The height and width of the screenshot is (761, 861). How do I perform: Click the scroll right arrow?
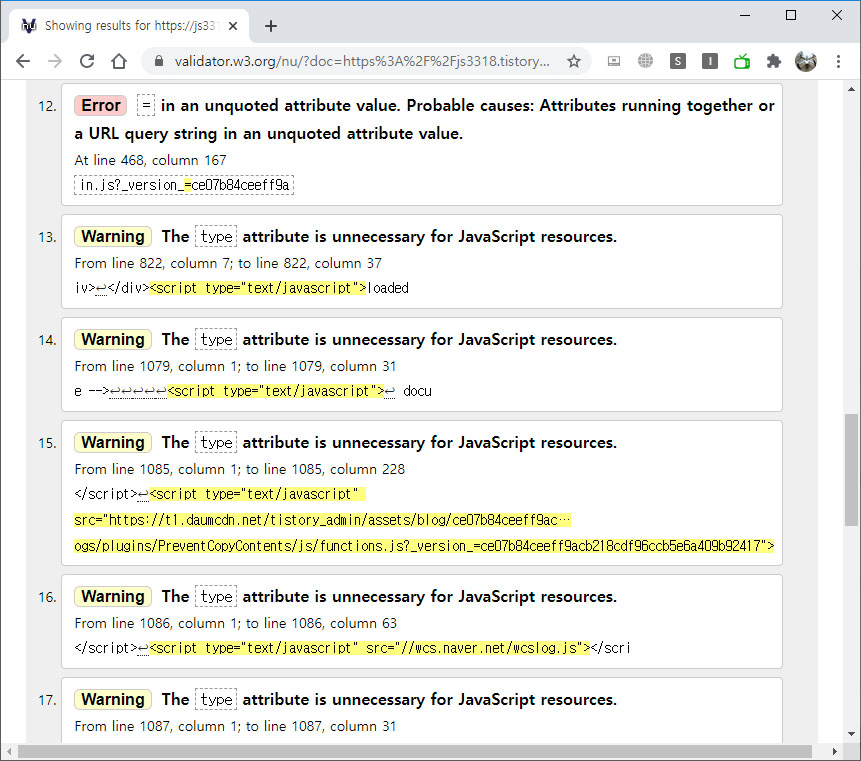pos(835,751)
